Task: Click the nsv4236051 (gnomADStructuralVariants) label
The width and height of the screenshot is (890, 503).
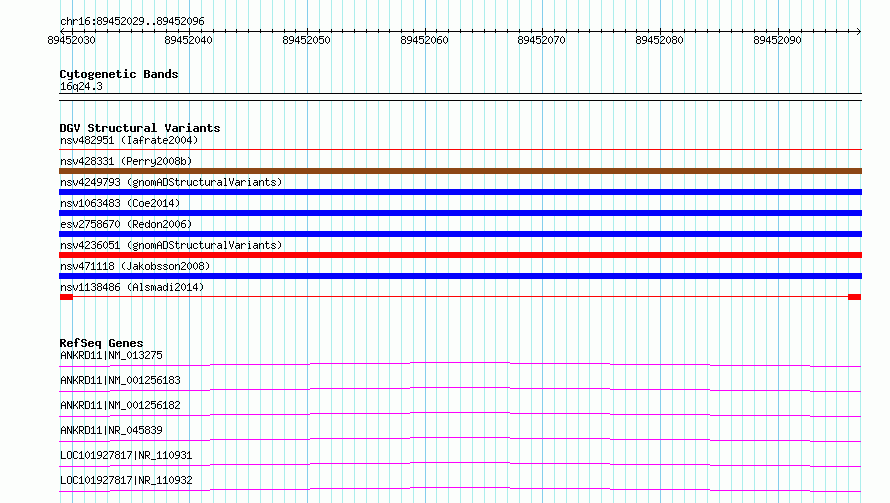Action: 171,245
